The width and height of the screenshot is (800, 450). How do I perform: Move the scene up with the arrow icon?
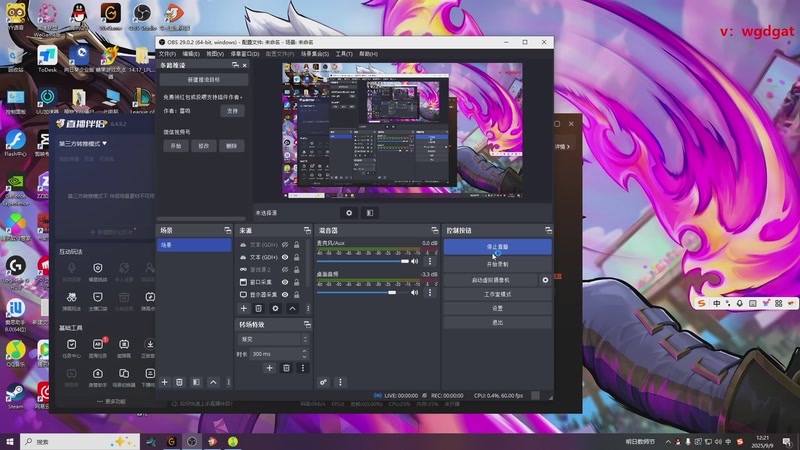(x=213, y=382)
